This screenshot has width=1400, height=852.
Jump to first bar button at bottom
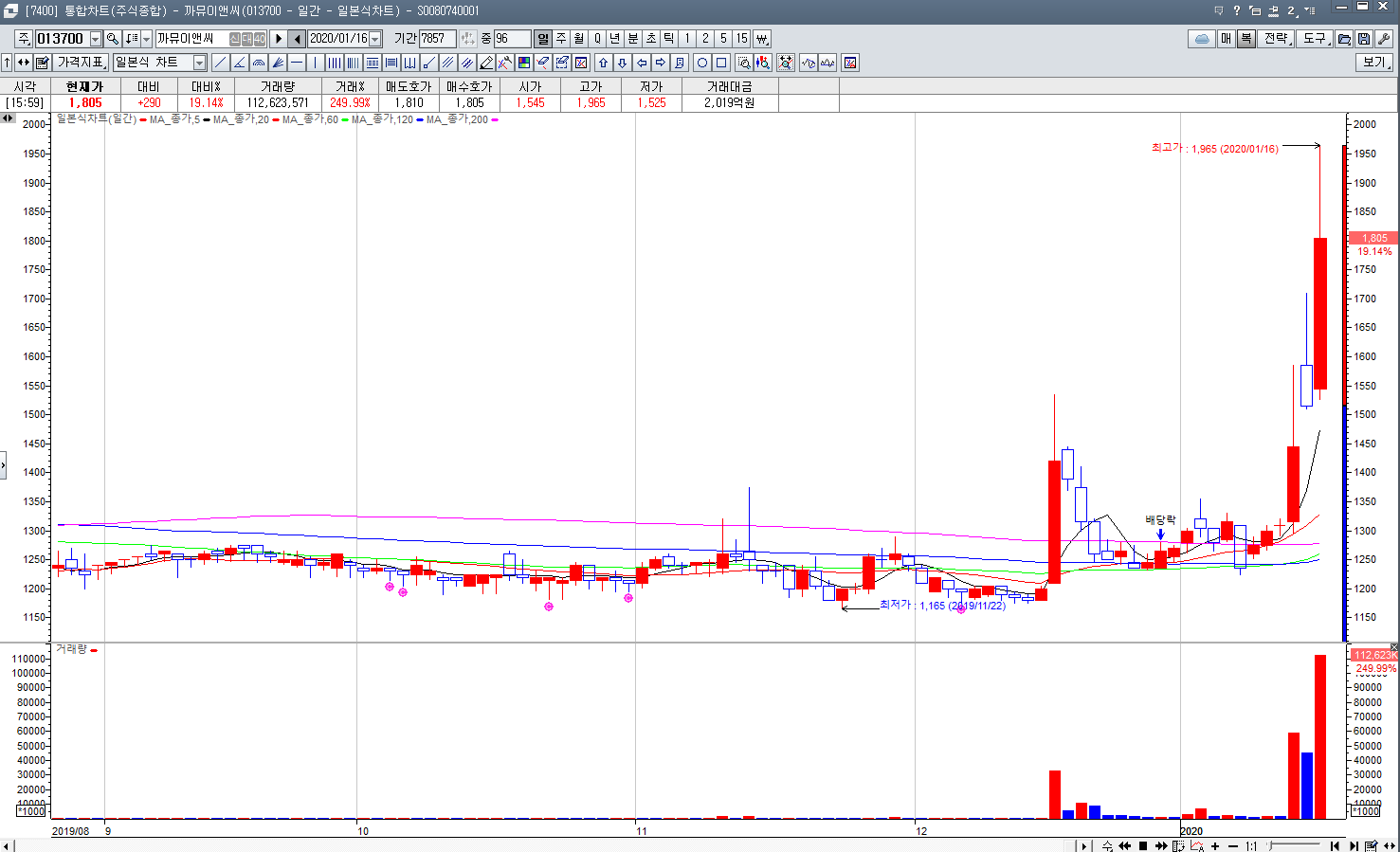point(1335,845)
